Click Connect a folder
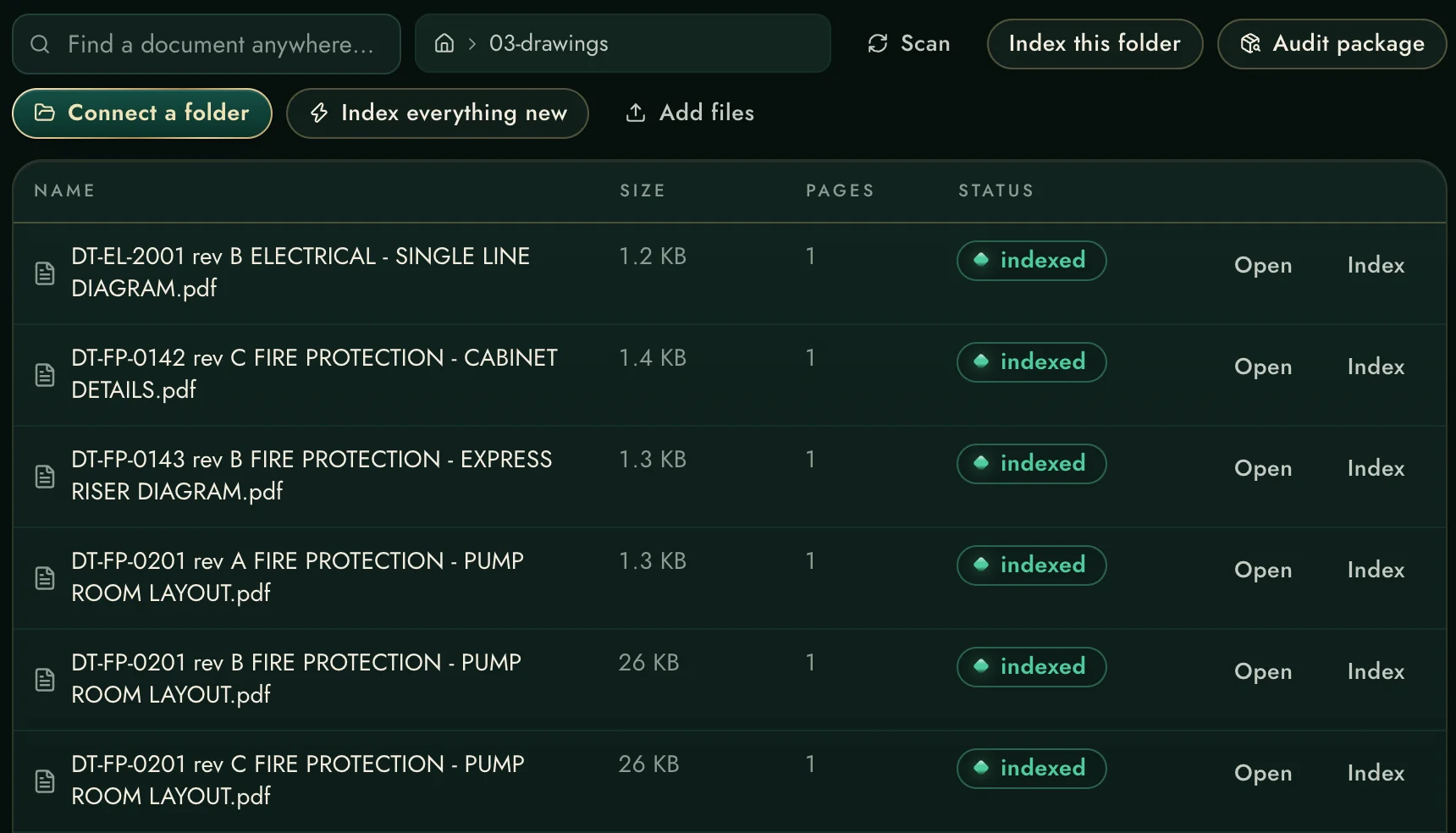 click(x=142, y=113)
